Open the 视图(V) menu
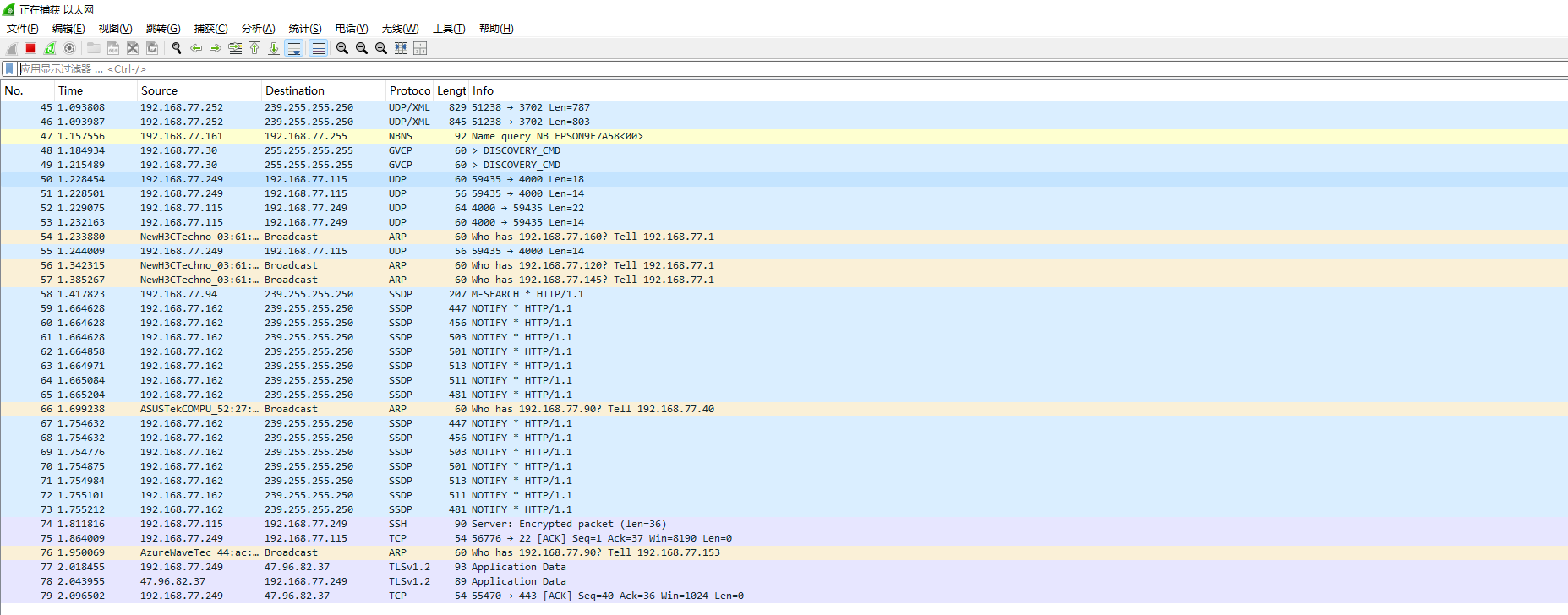The height and width of the screenshot is (615, 1568). coord(116,29)
